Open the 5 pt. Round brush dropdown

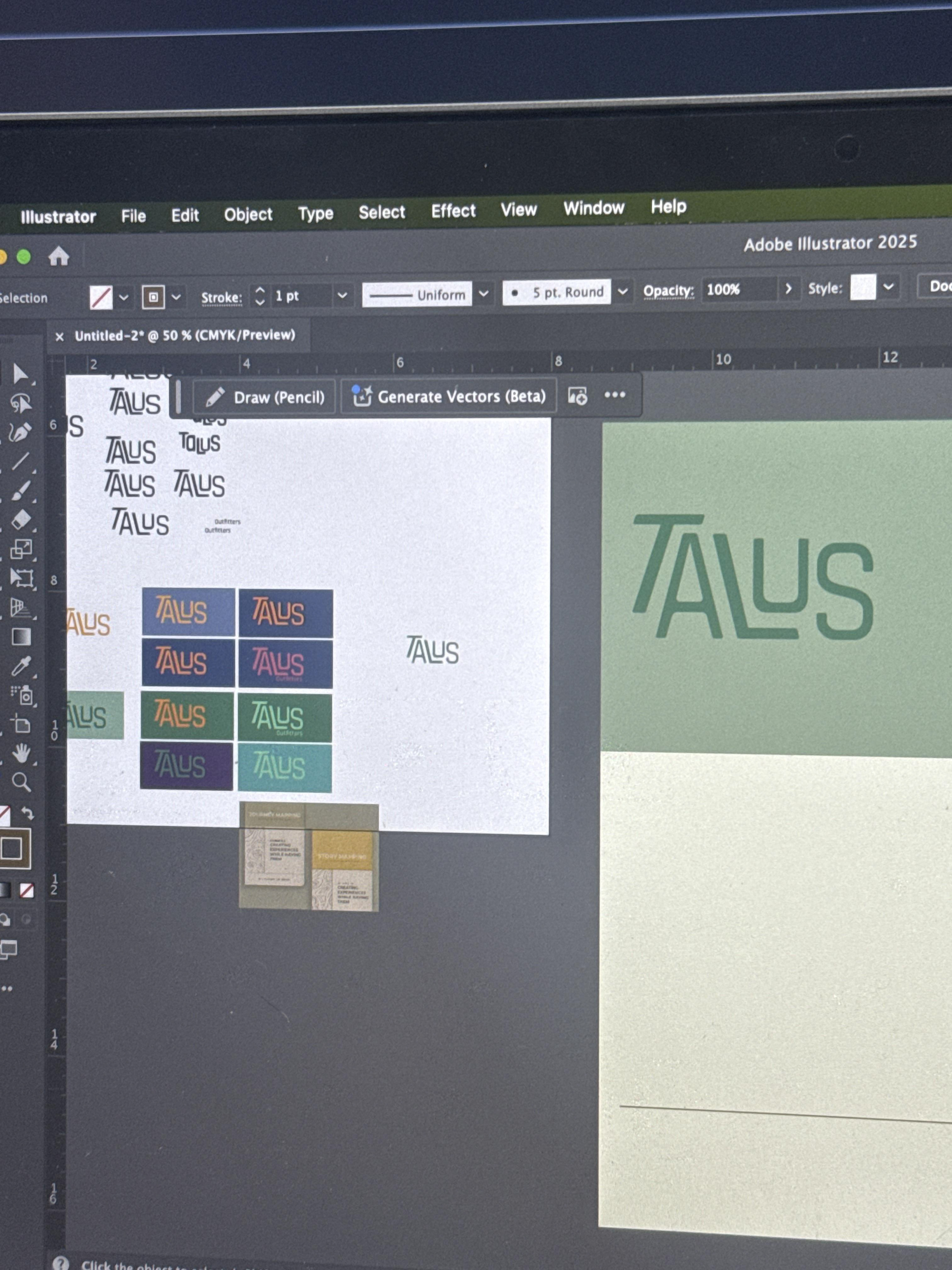[x=622, y=292]
